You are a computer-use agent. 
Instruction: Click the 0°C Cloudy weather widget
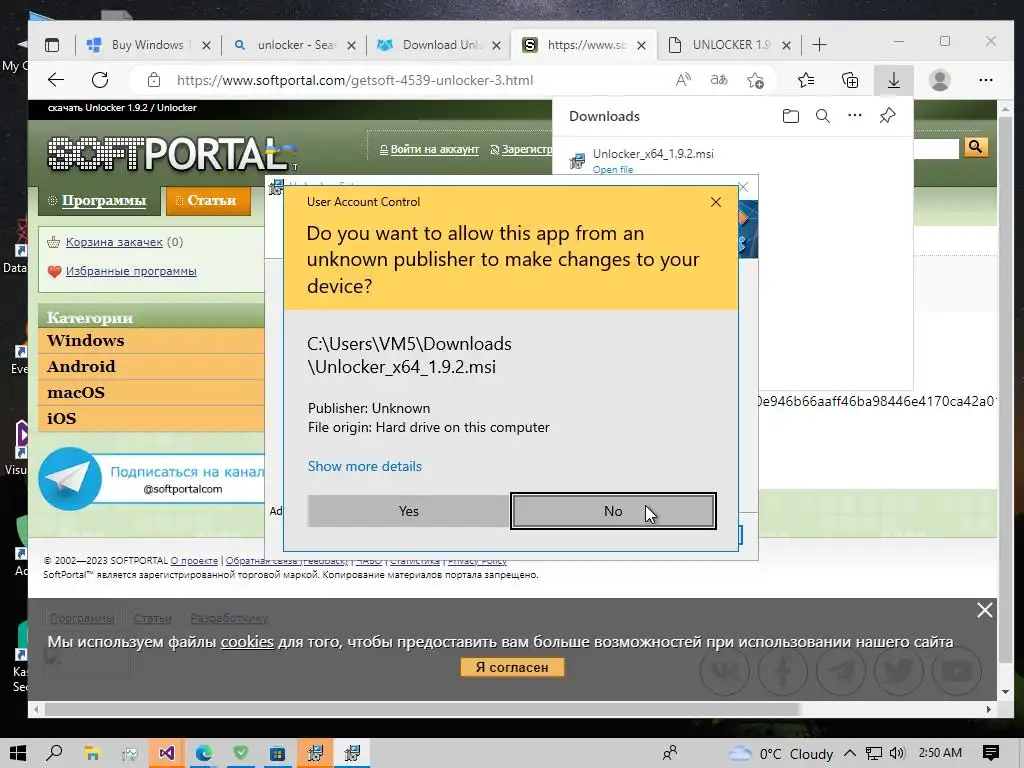click(781, 754)
